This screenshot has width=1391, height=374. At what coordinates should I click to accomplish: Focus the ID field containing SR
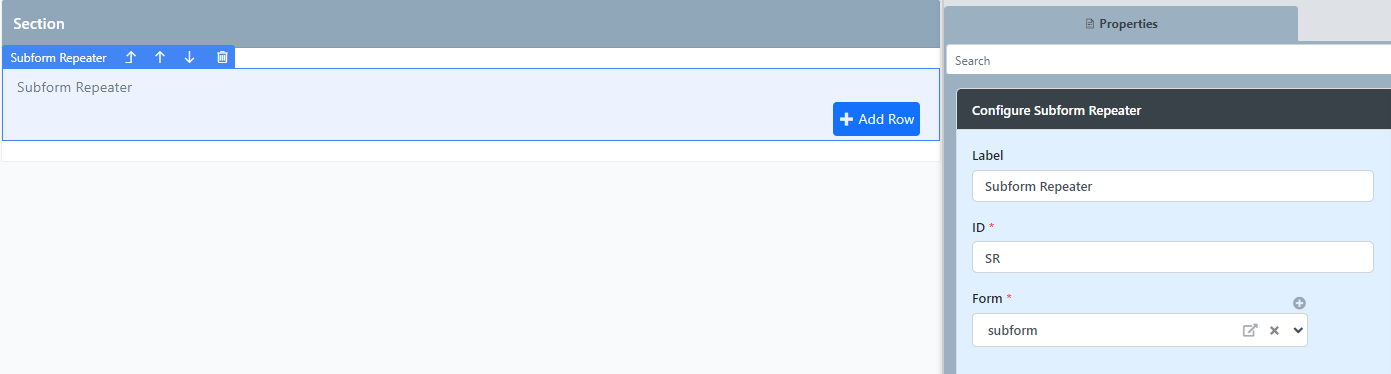coord(1172,257)
